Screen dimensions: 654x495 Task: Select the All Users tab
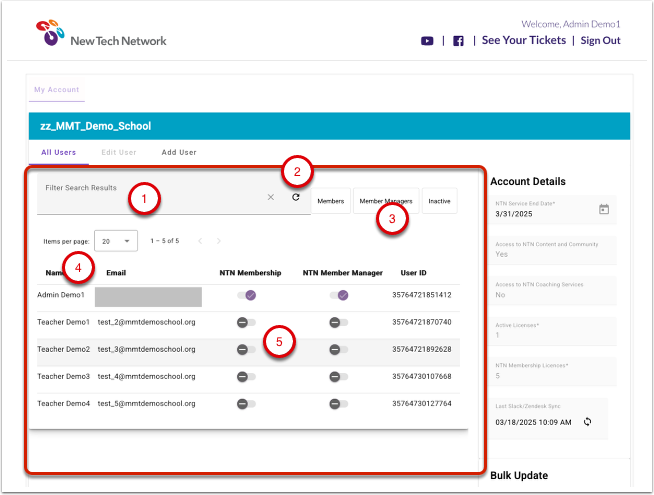pos(58,153)
